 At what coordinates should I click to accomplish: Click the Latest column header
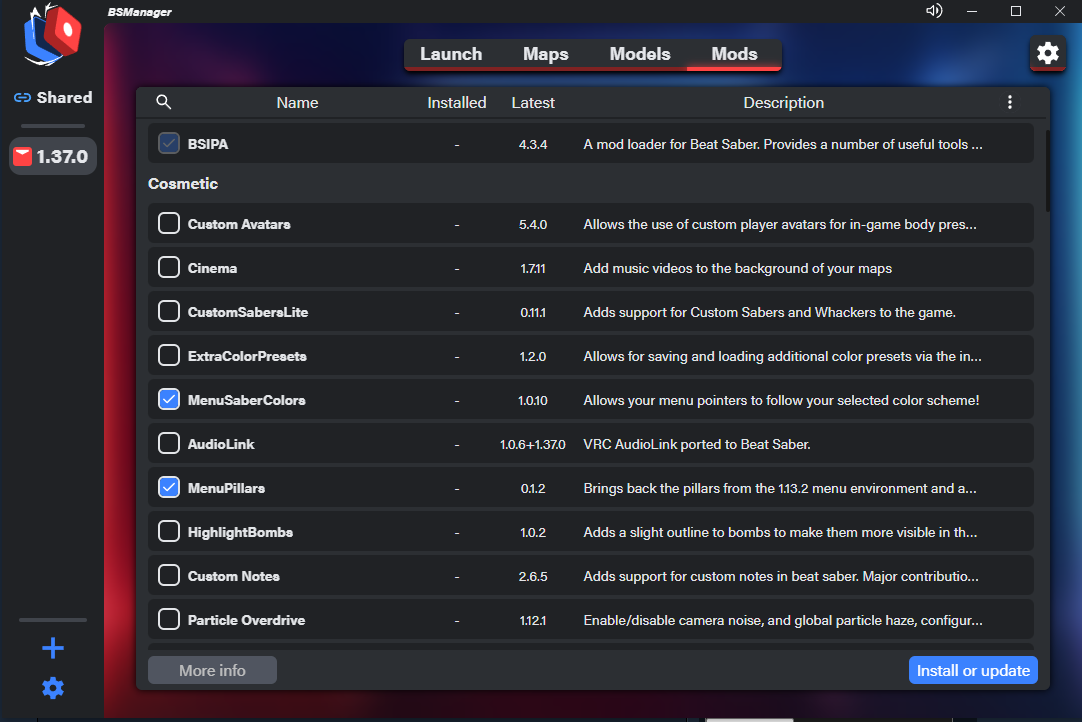[533, 103]
